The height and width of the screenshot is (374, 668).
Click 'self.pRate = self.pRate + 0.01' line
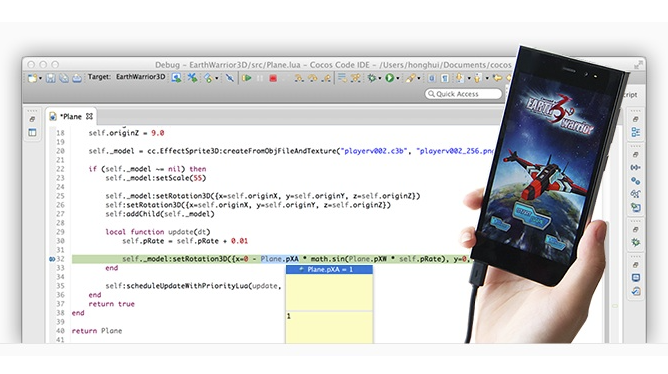click(x=185, y=241)
